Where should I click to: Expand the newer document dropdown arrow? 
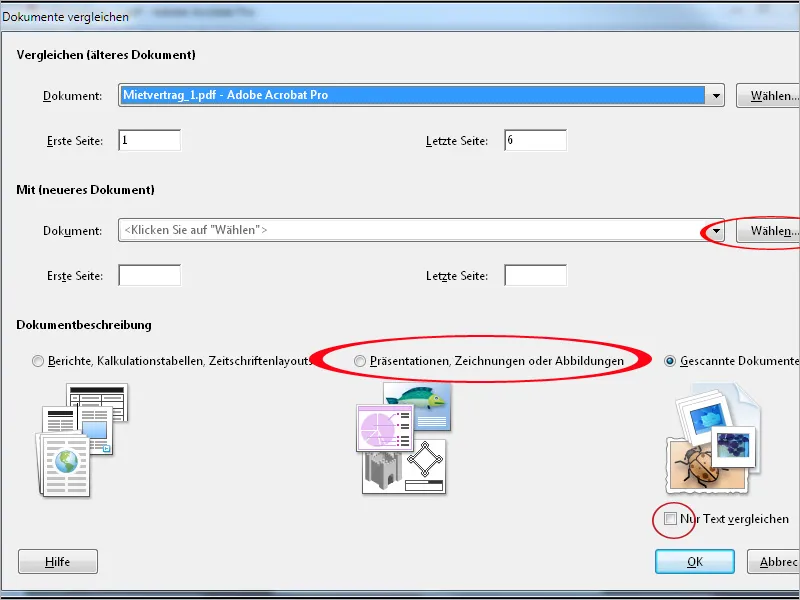pos(716,231)
